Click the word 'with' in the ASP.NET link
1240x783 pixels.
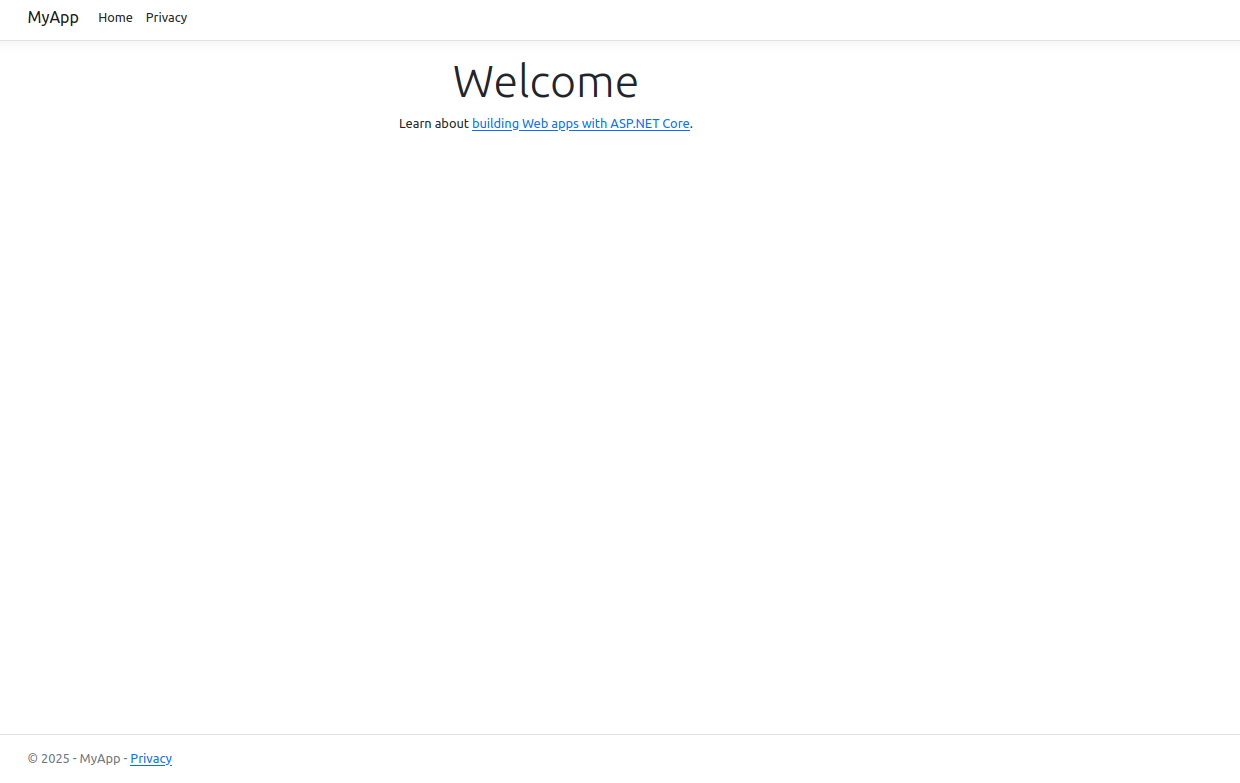point(594,124)
